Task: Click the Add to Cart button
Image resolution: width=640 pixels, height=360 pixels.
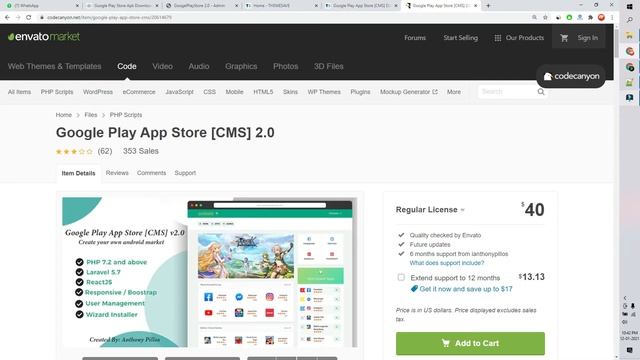Action: 470,343
